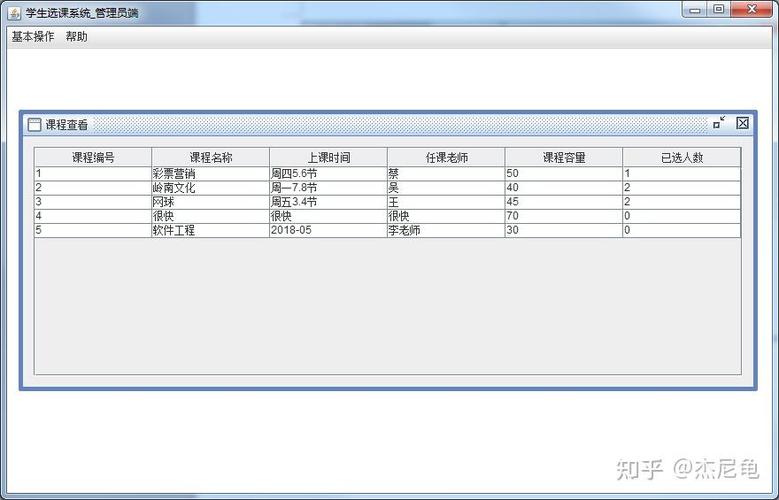Select the 很快 cell in 任课老师 column
The width and height of the screenshot is (779, 500).
click(x=446, y=216)
